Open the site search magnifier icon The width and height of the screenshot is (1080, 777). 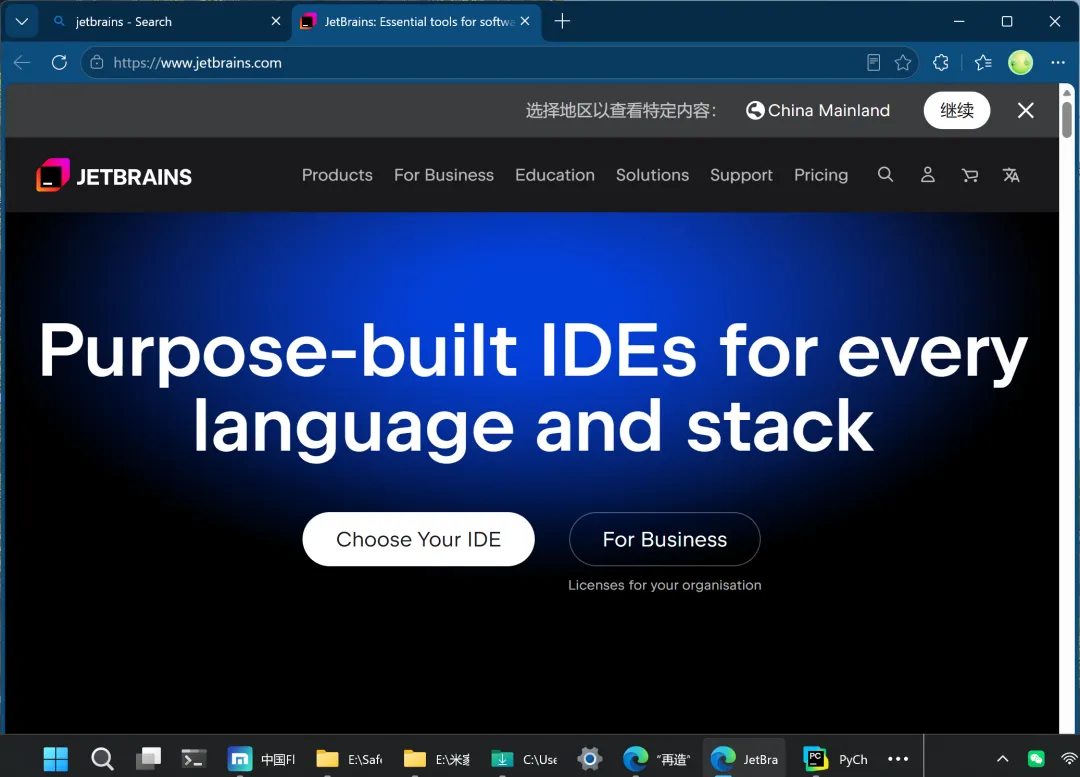[x=885, y=175]
